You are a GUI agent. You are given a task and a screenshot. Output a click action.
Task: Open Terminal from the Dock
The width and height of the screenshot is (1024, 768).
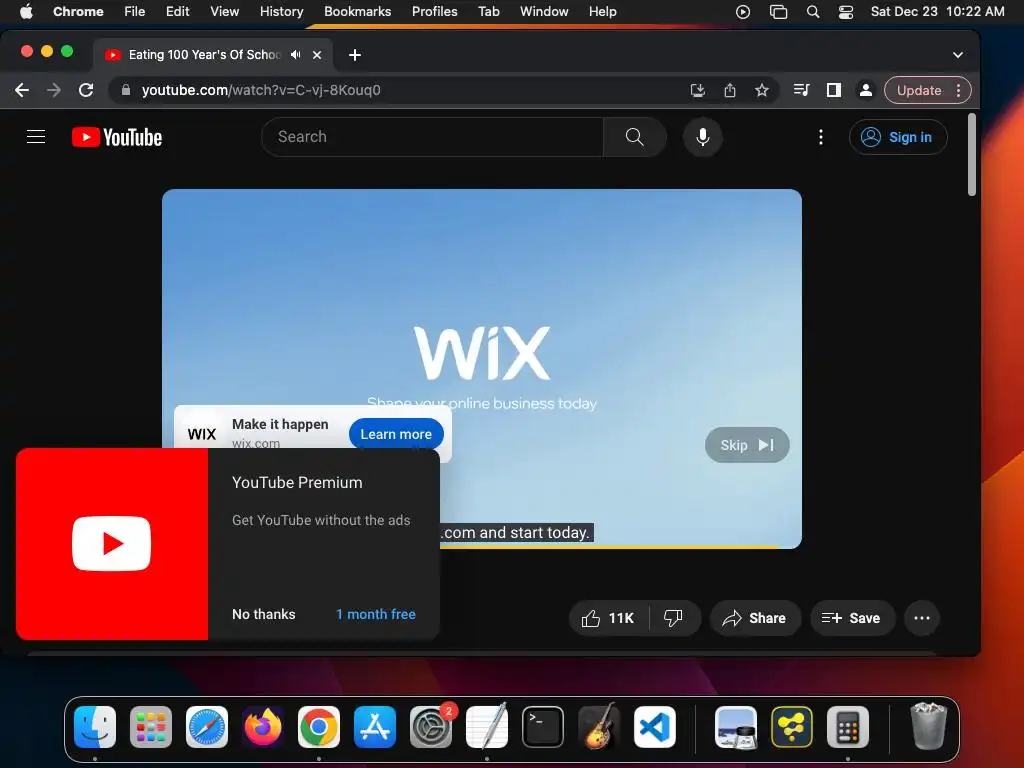click(543, 727)
